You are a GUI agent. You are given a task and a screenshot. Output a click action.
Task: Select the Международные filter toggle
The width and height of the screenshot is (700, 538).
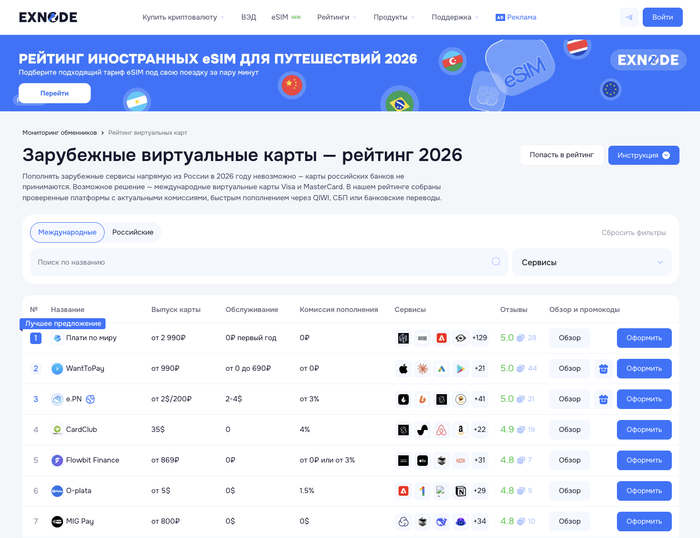tap(67, 232)
